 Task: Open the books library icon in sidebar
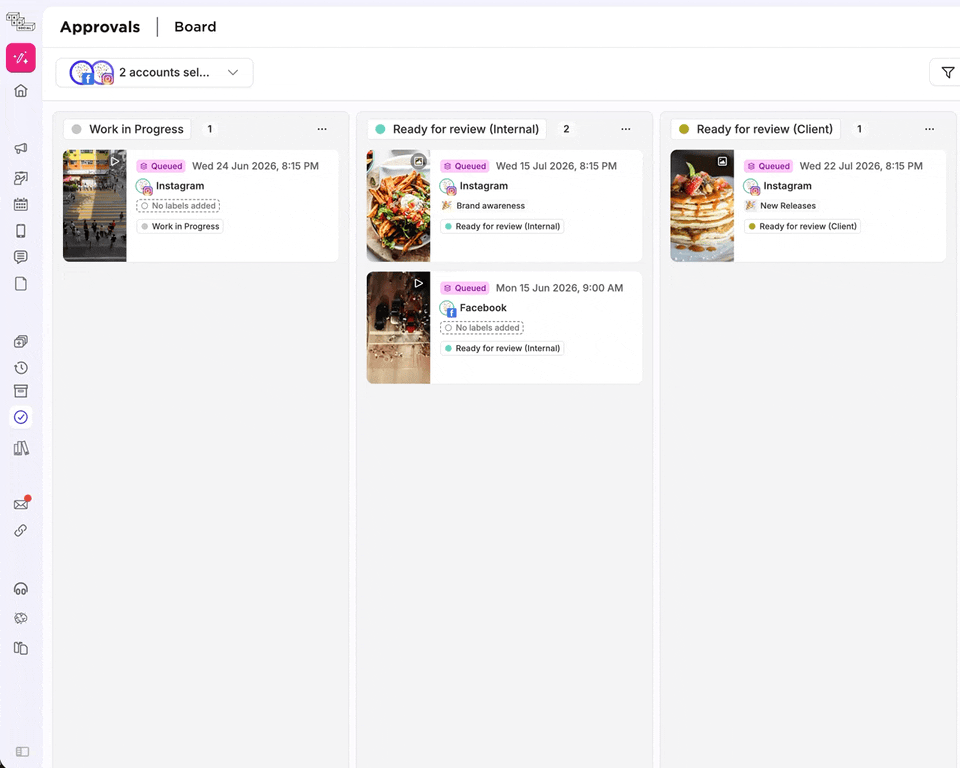pyautogui.click(x=21, y=448)
